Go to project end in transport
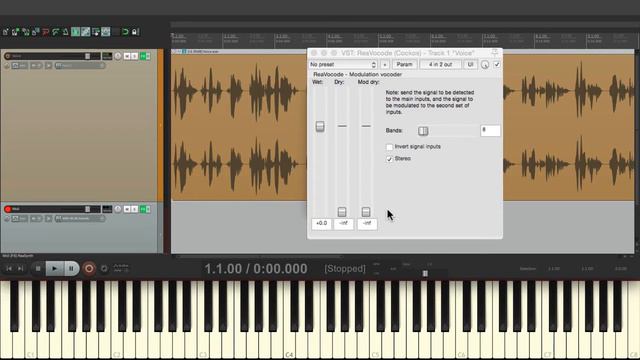The image size is (640, 360). pos(20,269)
